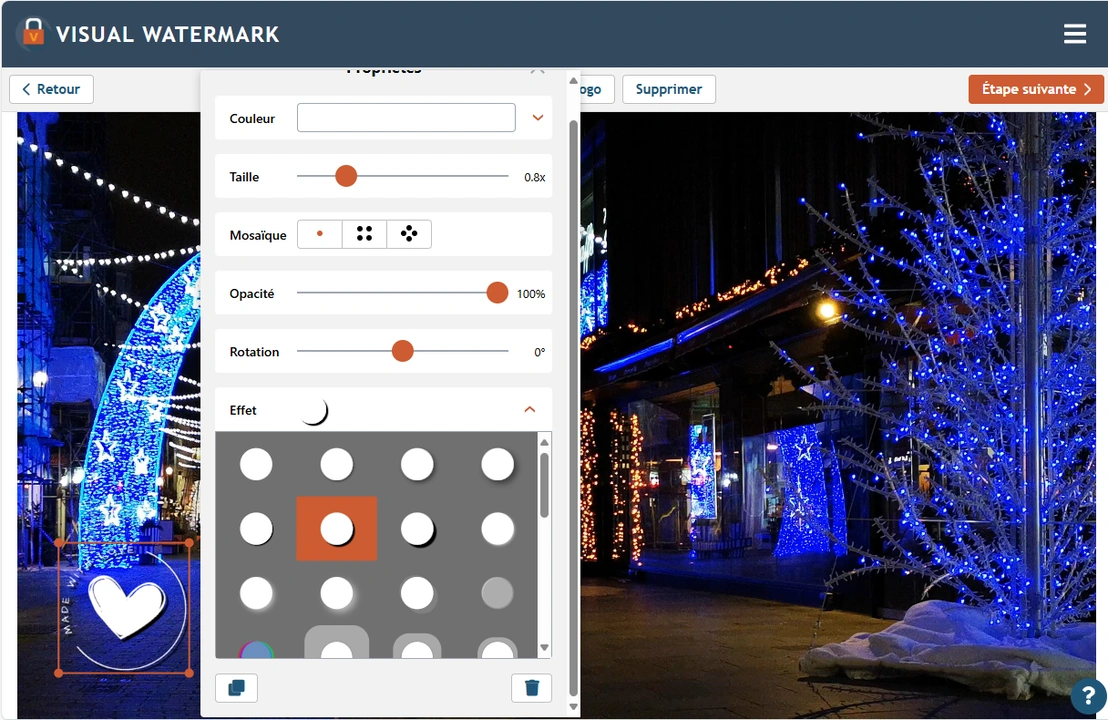Select the largest gray rounded-square background effect
1108x720 pixels.
tap(336, 642)
